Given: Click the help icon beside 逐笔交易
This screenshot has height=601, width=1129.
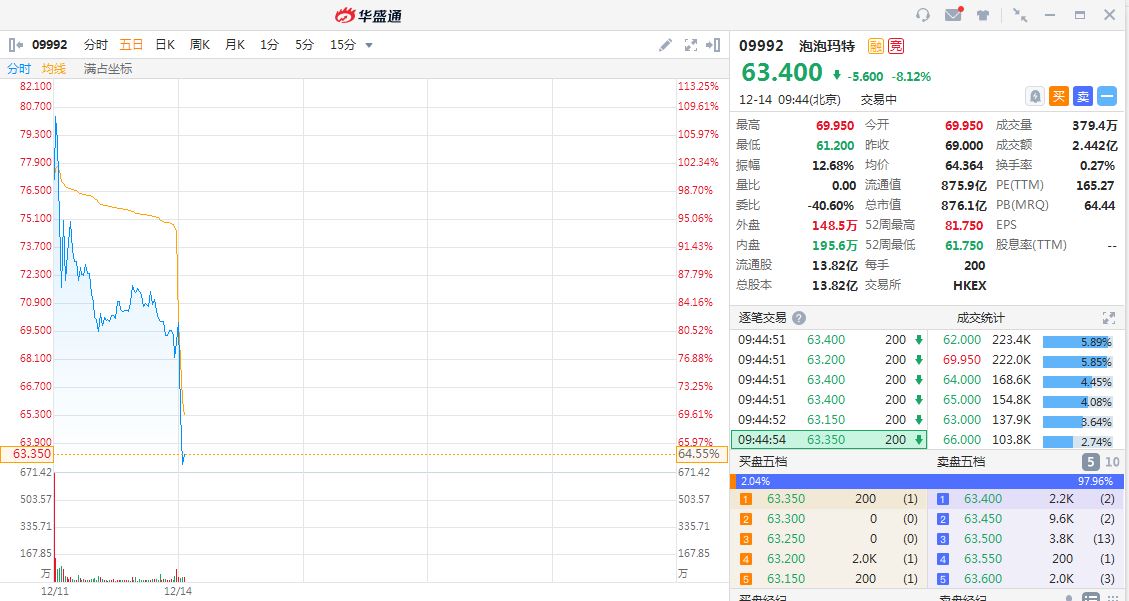Looking at the screenshot, I should tap(799, 318).
